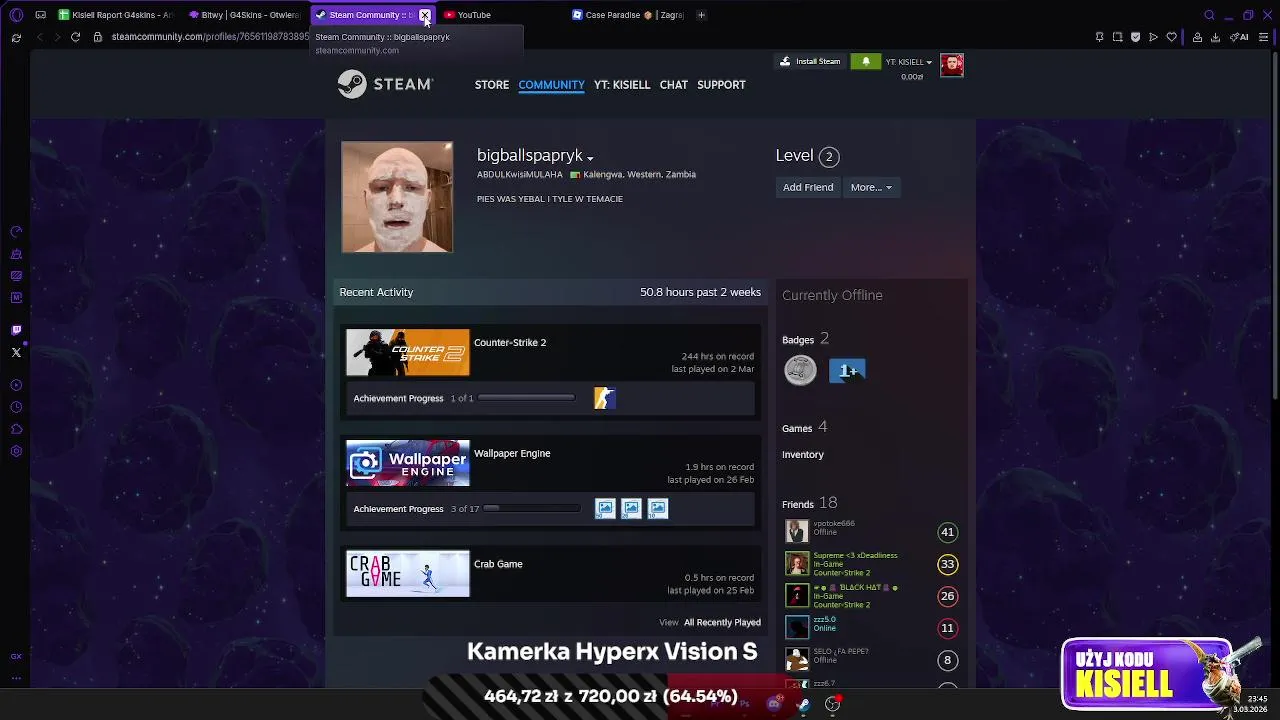1280x720 pixels.
Task: Open the player icon in the Opera sidebar
Action: point(16,385)
